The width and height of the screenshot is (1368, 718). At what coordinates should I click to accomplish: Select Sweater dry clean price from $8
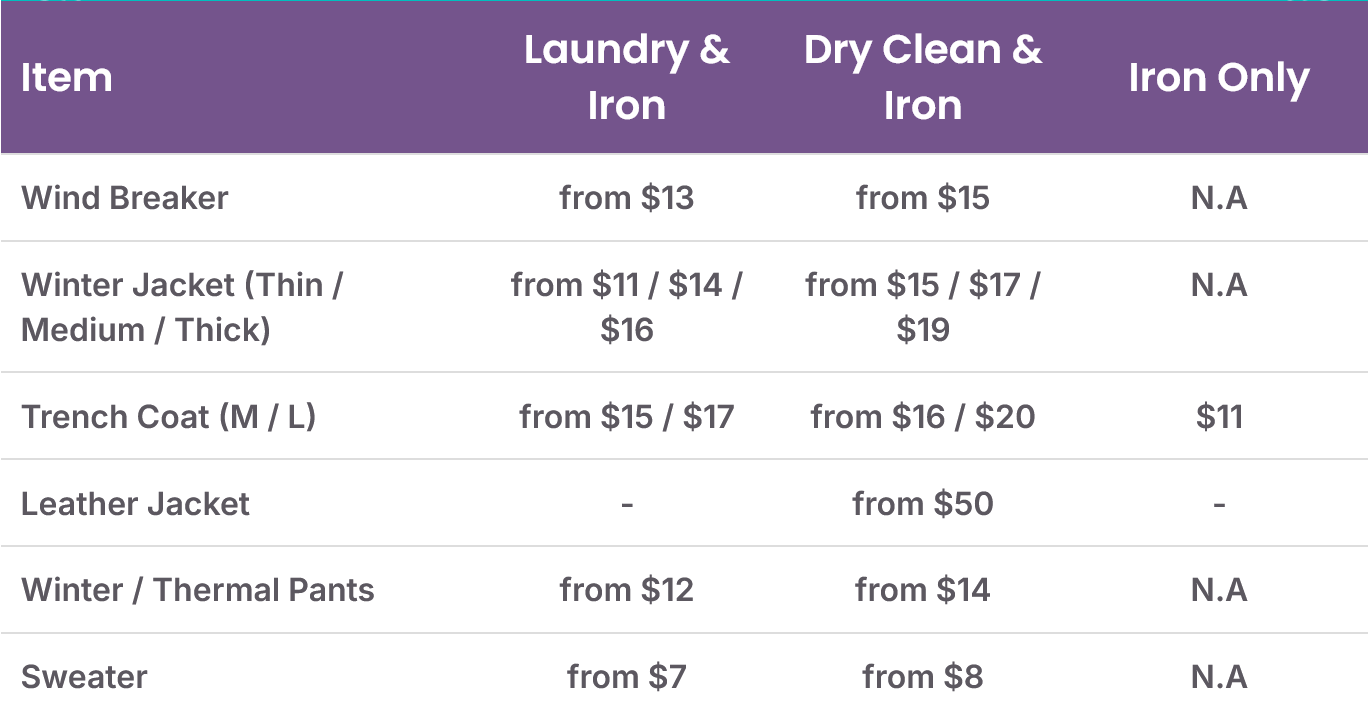923,677
